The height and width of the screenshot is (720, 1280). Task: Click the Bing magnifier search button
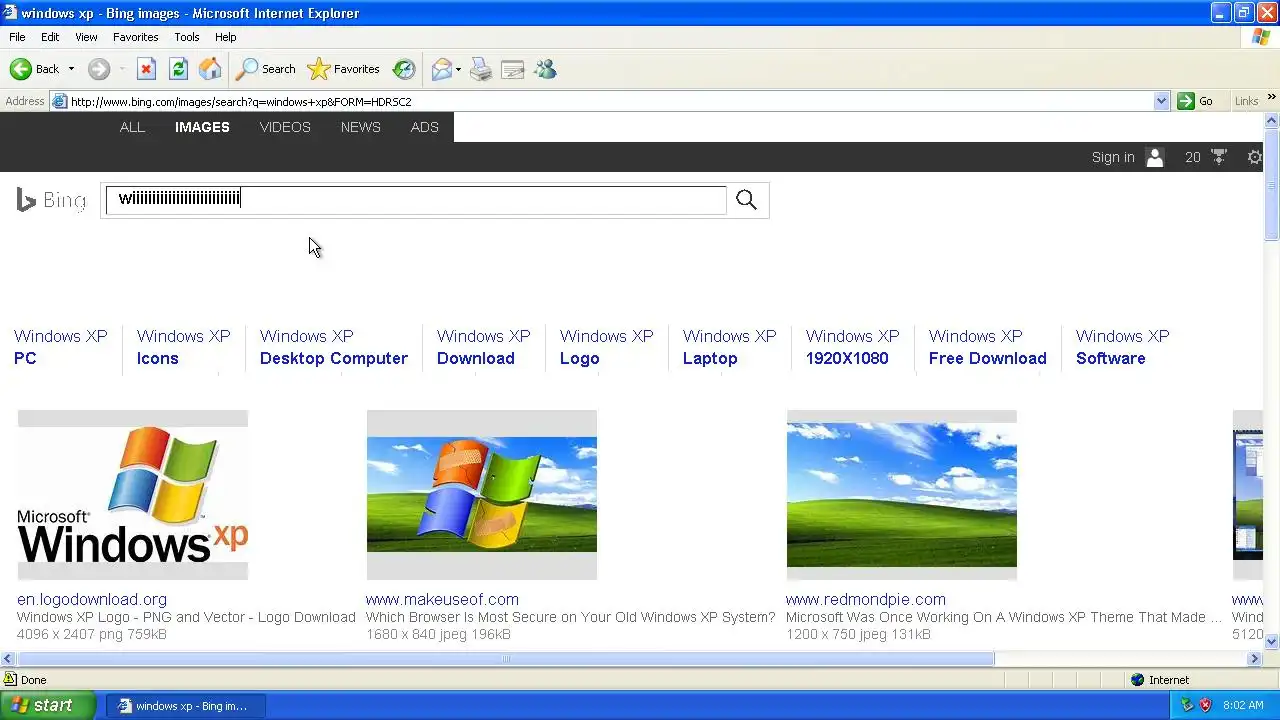[x=746, y=199]
